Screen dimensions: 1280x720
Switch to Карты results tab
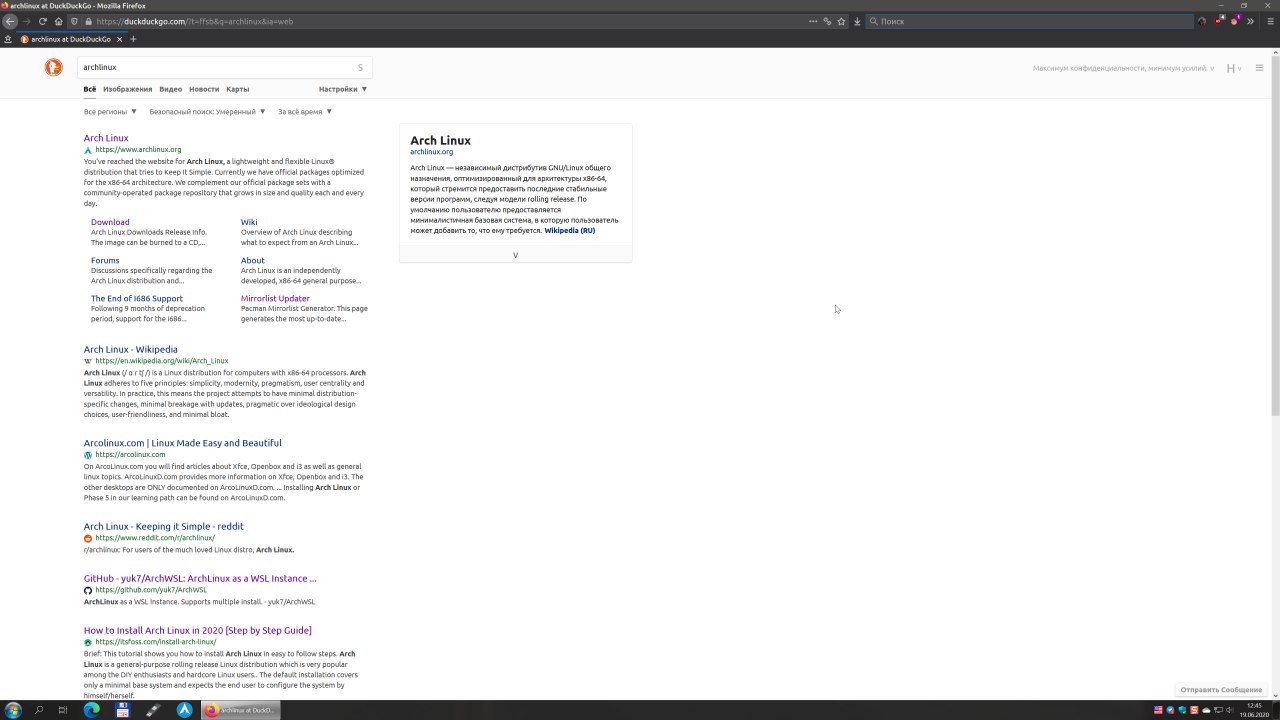[238, 89]
